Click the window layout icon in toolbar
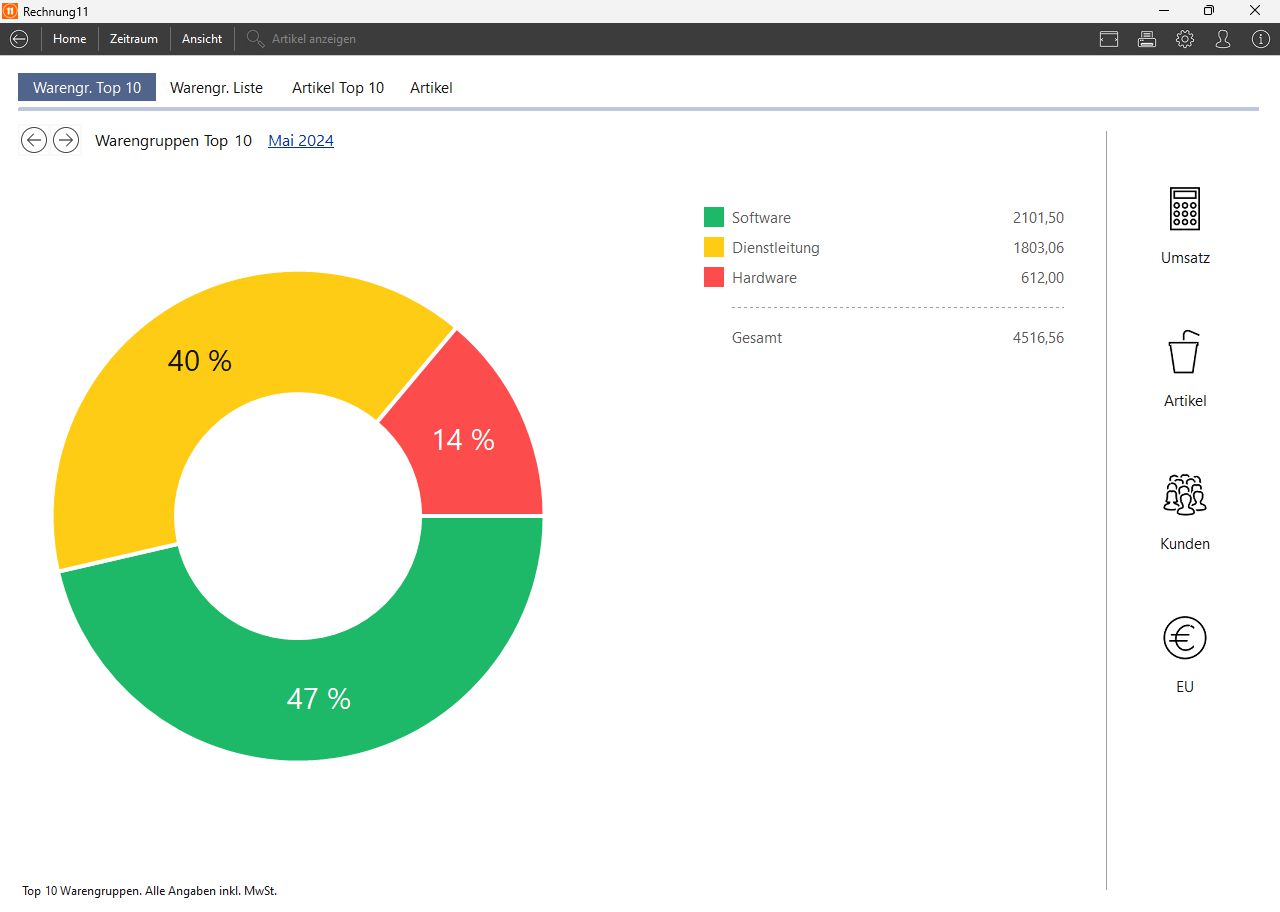Viewport: 1280px width, 912px height. tap(1109, 39)
